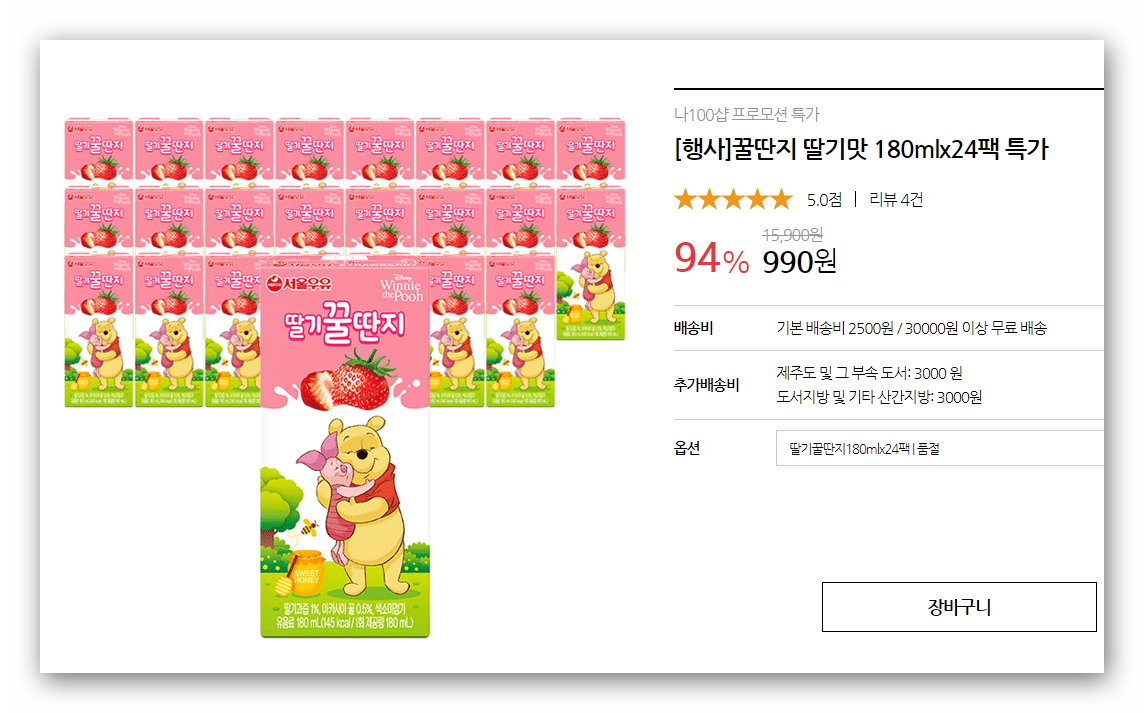Click the 장바구니 button
Viewport: 1144px width, 713px height.
click(x=959, y=606)
